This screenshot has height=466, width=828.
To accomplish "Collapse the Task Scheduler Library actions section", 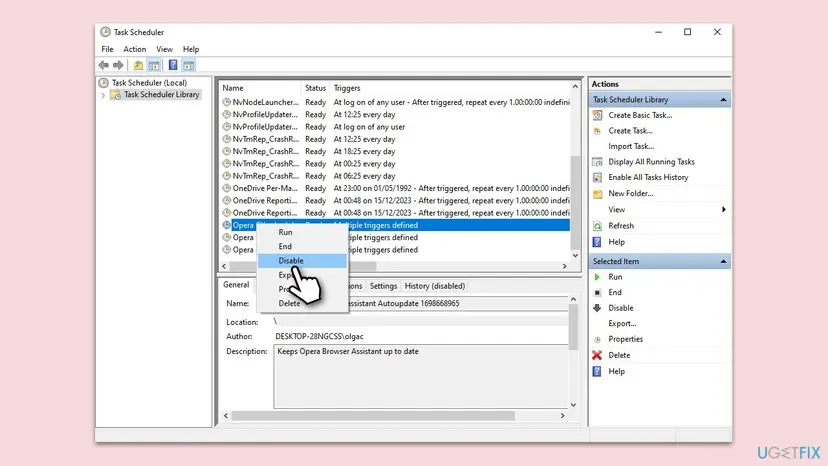I will (x=723, y=99).
